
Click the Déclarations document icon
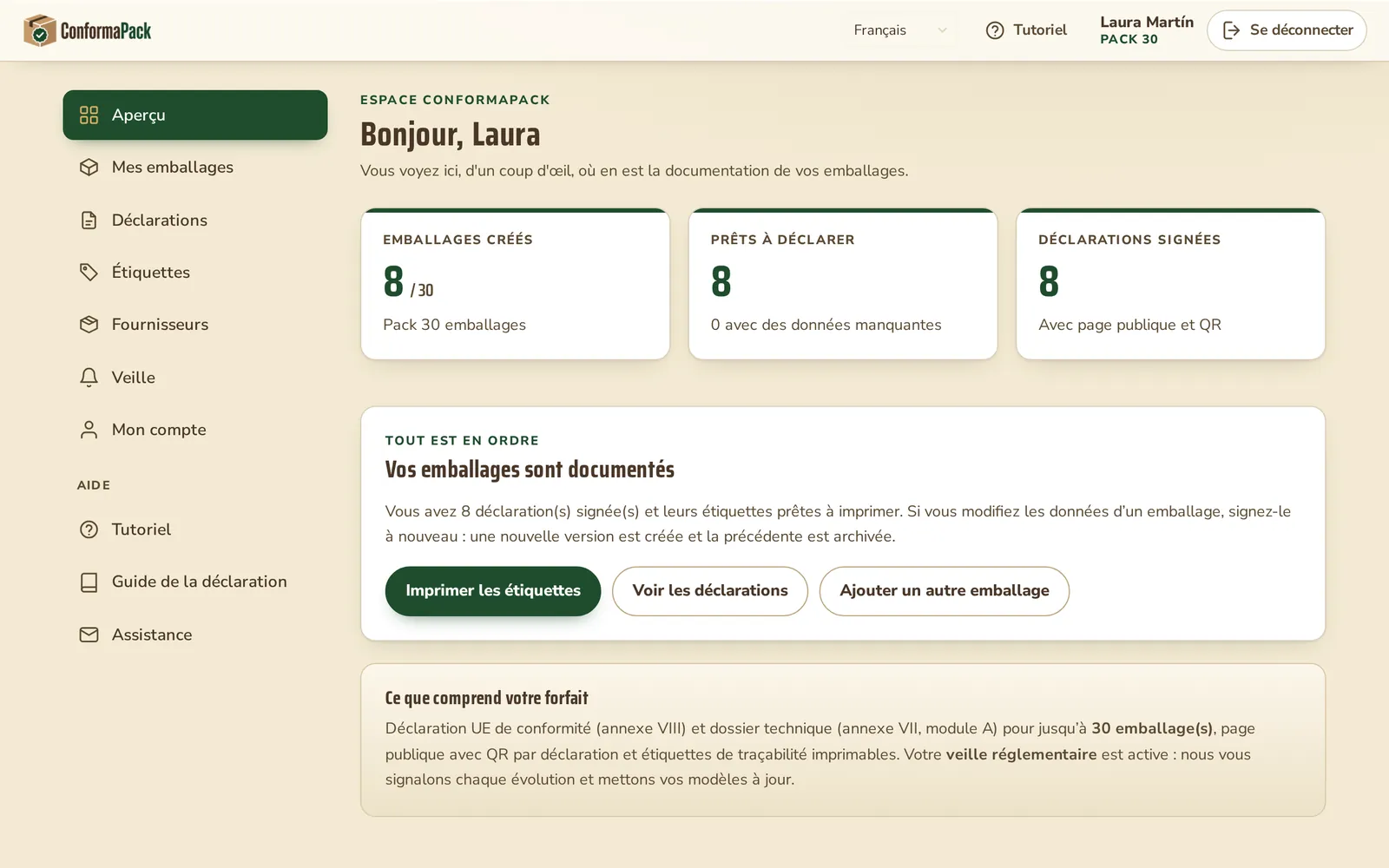pyautogui.click(x=89, y=220)
